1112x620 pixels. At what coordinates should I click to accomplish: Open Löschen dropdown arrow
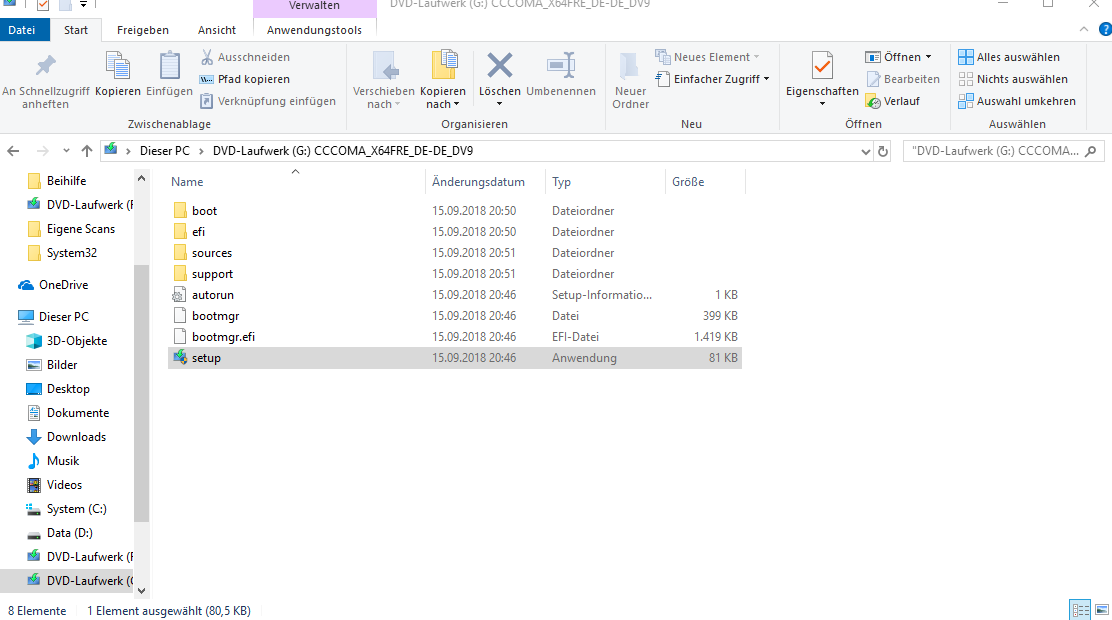[499, 104]
